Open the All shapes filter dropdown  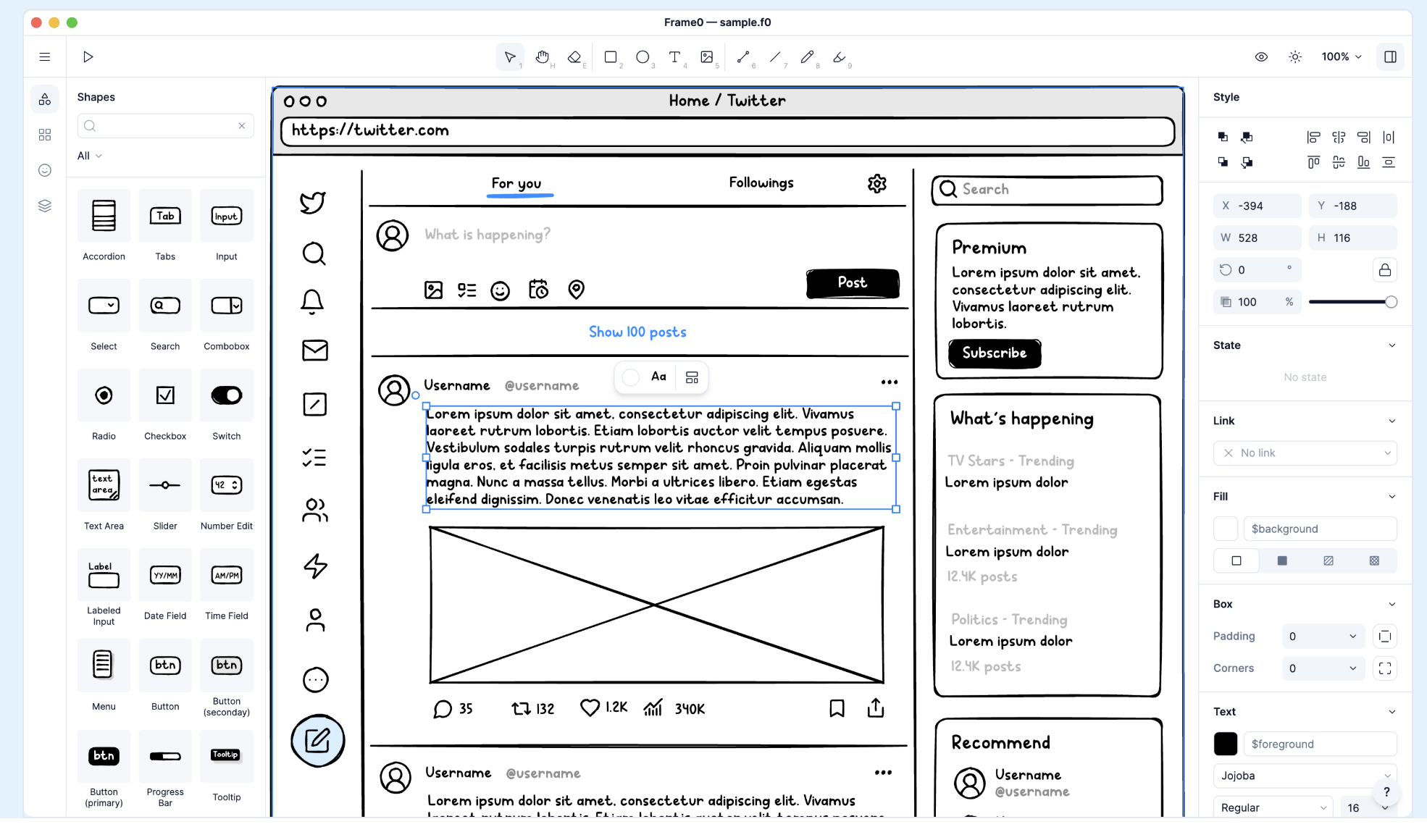(90, 156)
